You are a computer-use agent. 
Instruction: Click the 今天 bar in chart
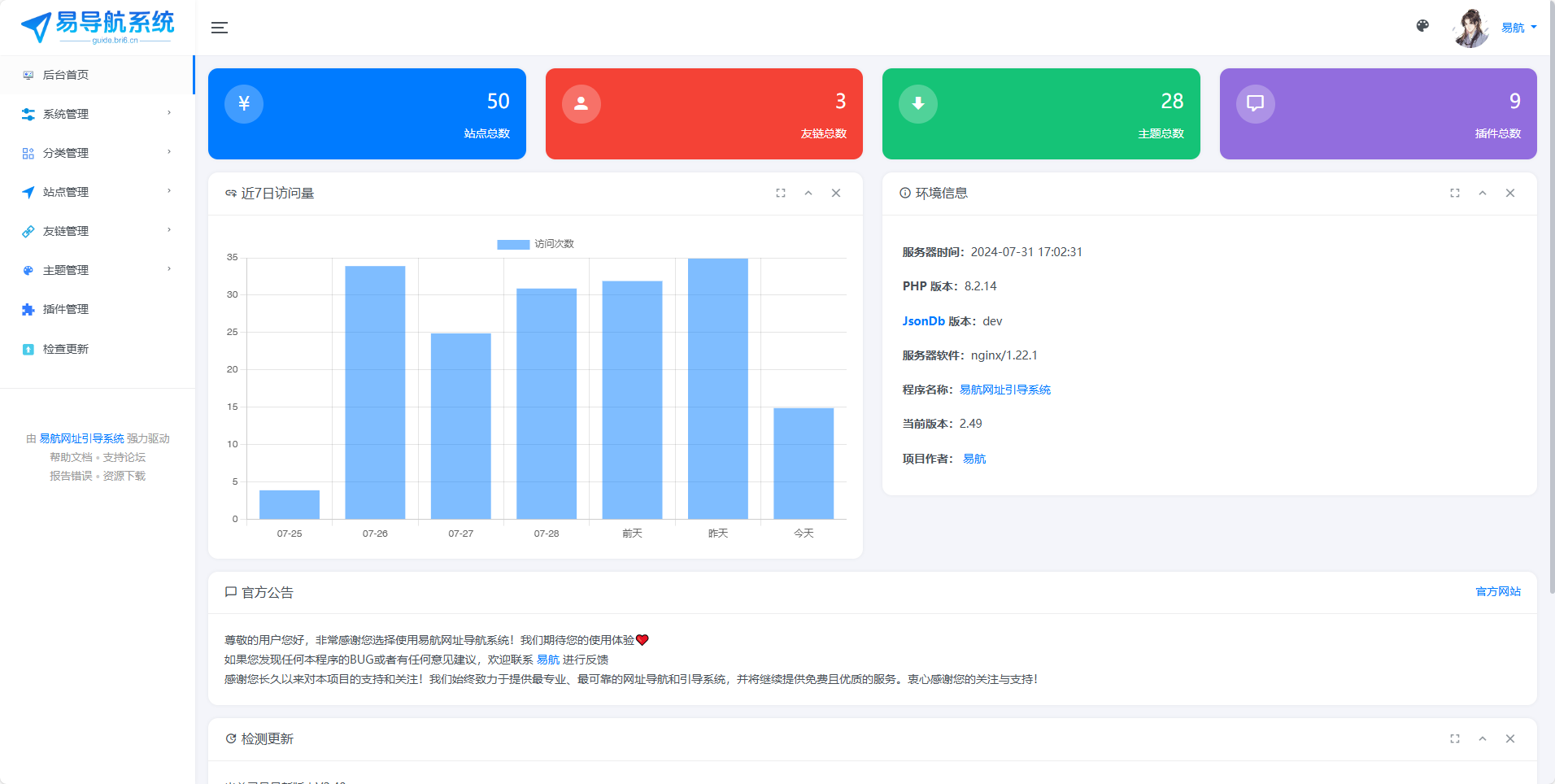tap(804, 464)
